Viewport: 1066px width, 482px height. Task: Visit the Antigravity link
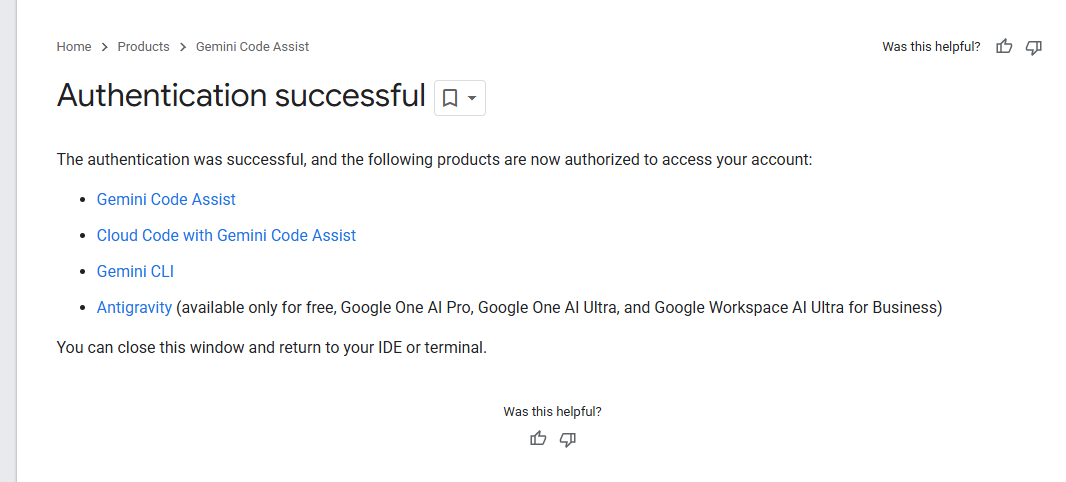coord(134,307)
